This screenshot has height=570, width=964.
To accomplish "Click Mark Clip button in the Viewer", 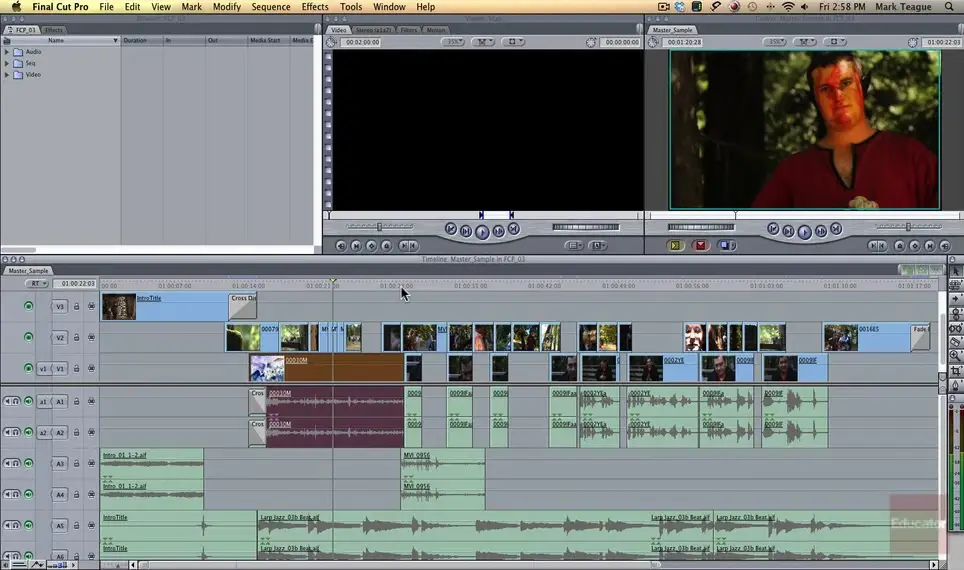I will (x=356, y=245).
